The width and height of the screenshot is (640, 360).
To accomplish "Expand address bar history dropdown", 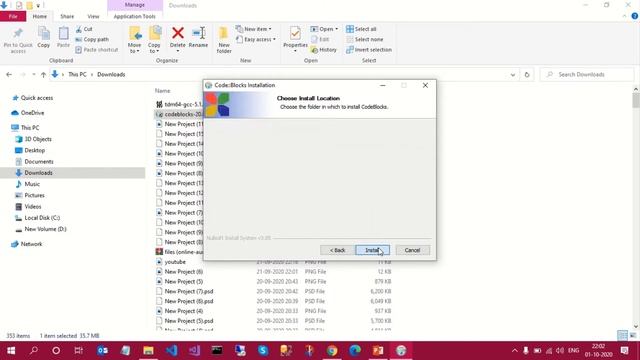I will tap(513, 75).
